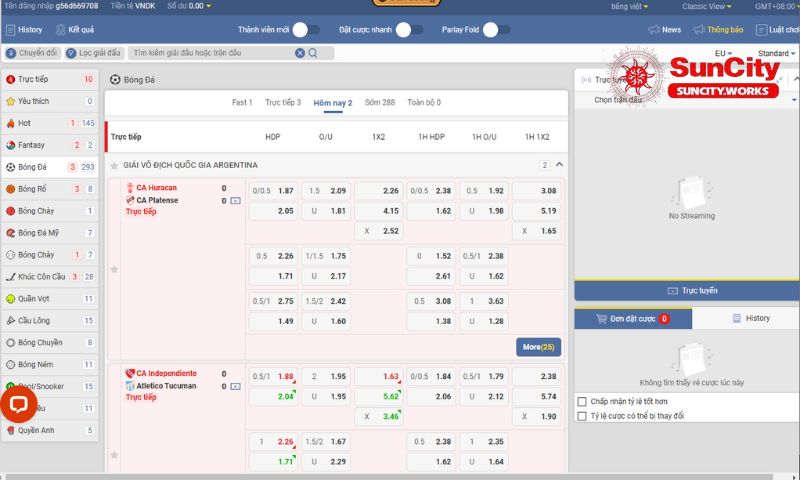The width and height of the screenshot is (800, 480).
Task: Clear the league search with X icon
Action: click(x=299, y=53)
